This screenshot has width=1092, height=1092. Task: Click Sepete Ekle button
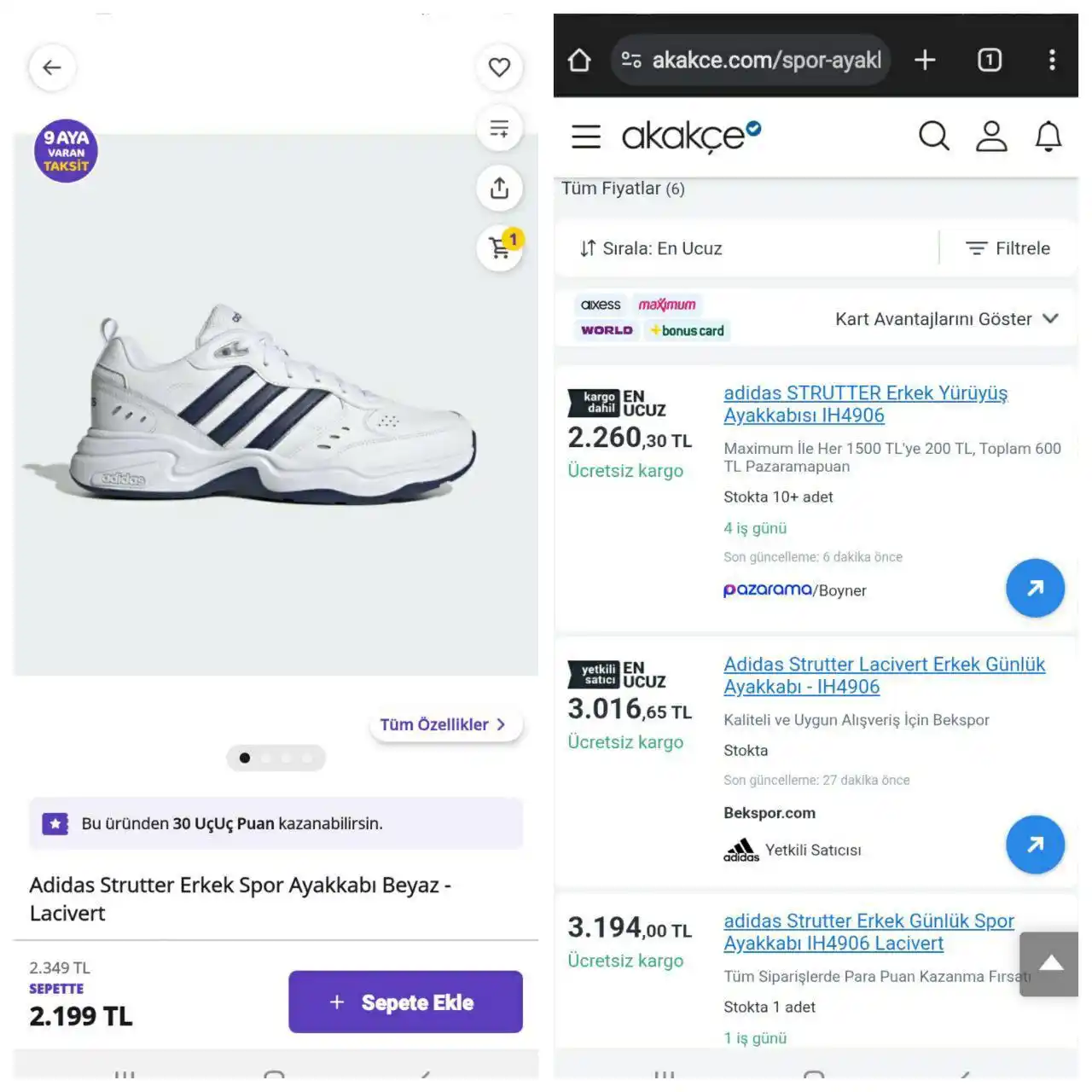coord(405,1002)
